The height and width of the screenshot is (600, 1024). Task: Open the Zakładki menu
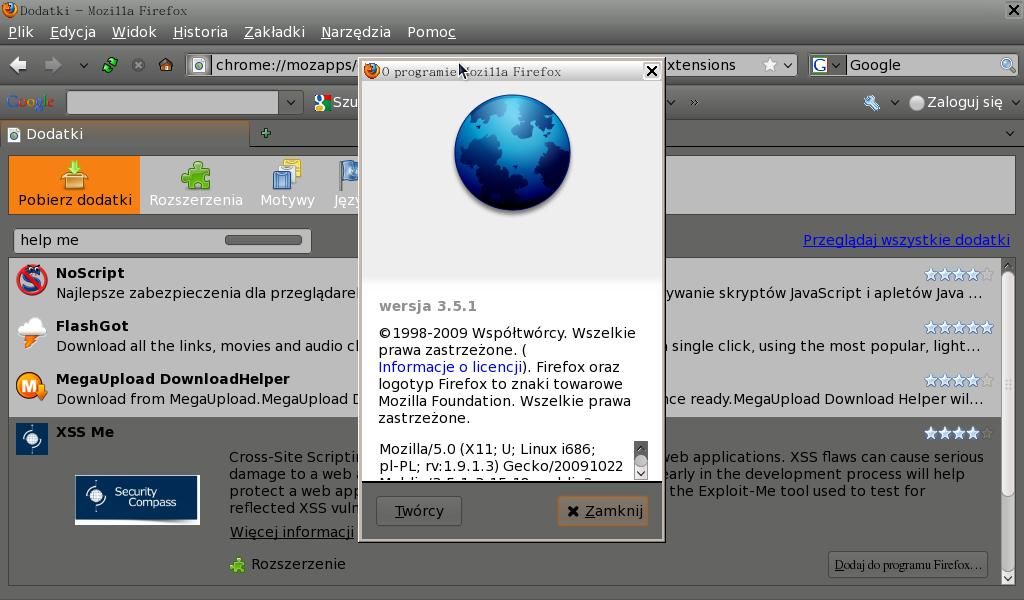pyautogui.click(x=274, y=32)
